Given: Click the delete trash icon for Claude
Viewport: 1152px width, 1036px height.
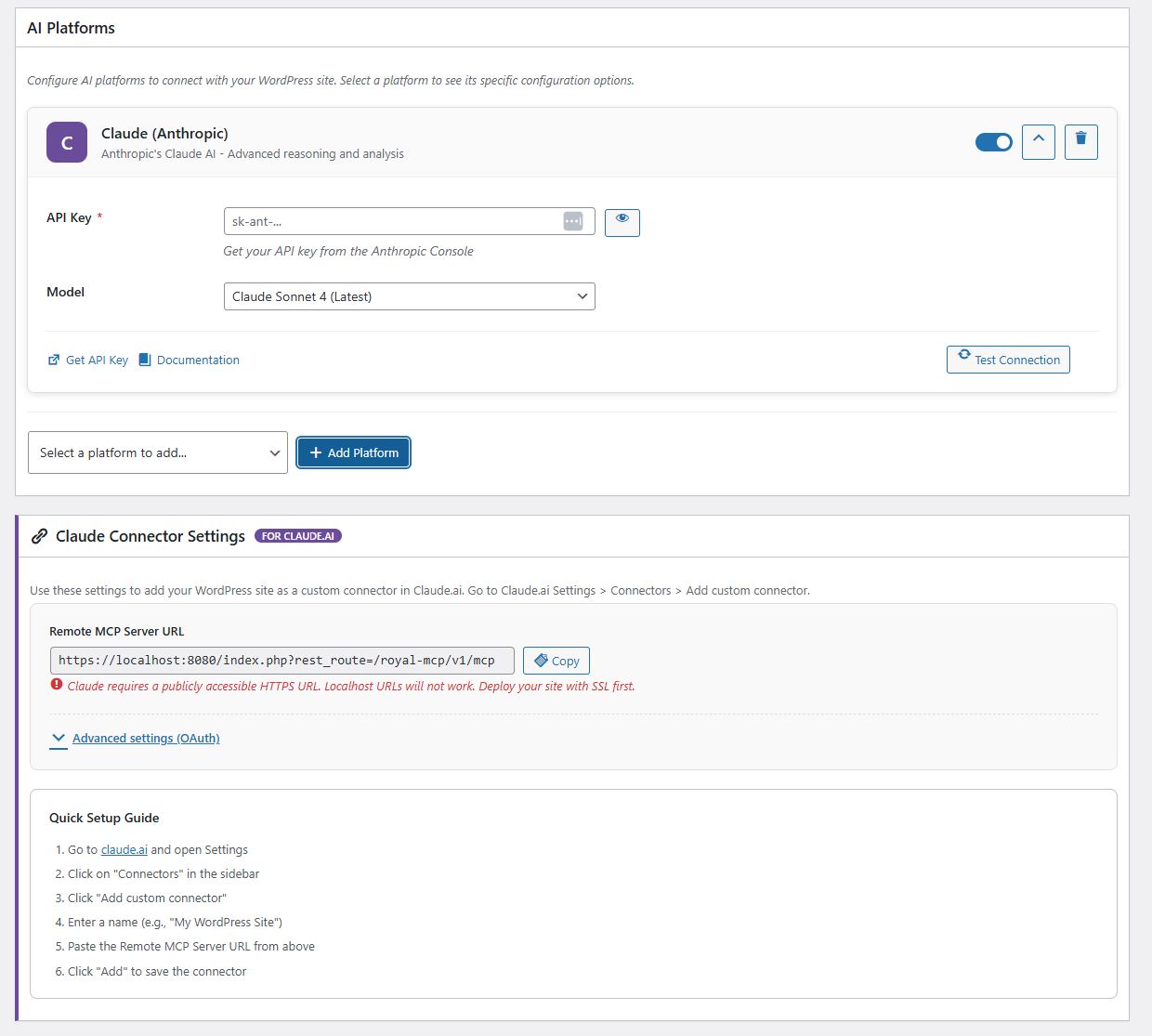Looking at the screenshot, I should tap(1080, 141).
